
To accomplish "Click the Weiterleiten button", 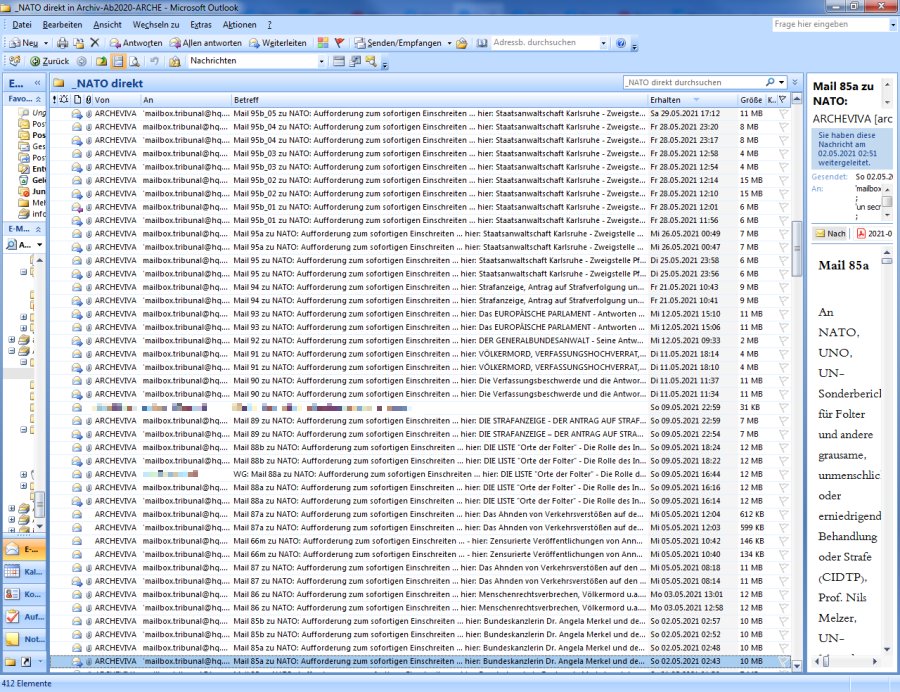I will [x=278, y=43].
